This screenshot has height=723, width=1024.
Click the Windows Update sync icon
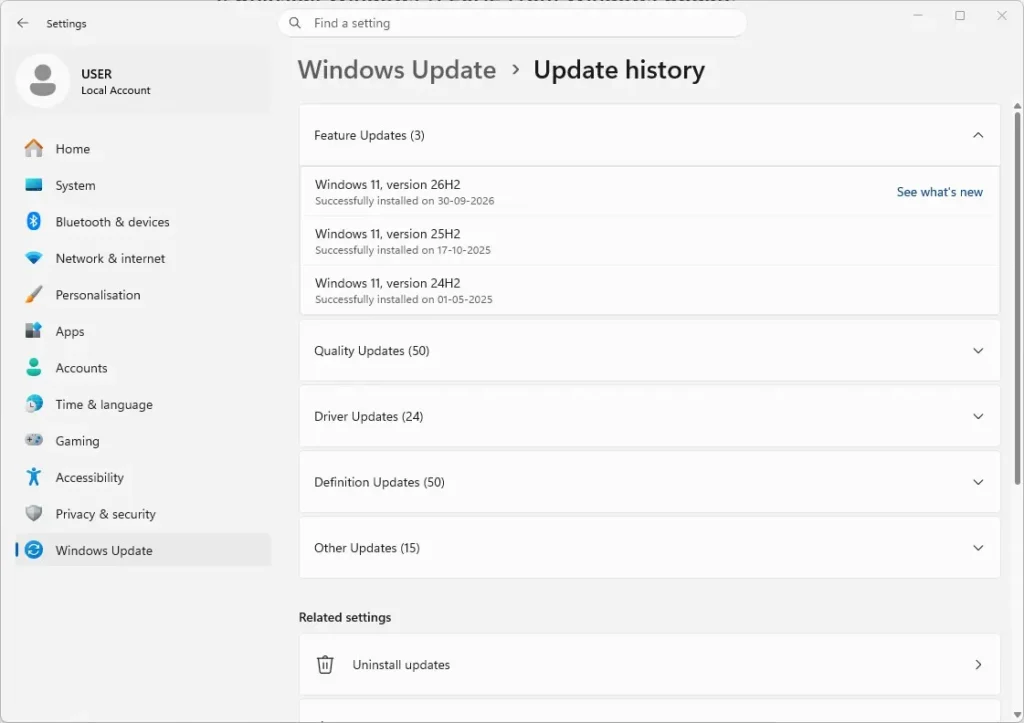(x=34, y=550)
